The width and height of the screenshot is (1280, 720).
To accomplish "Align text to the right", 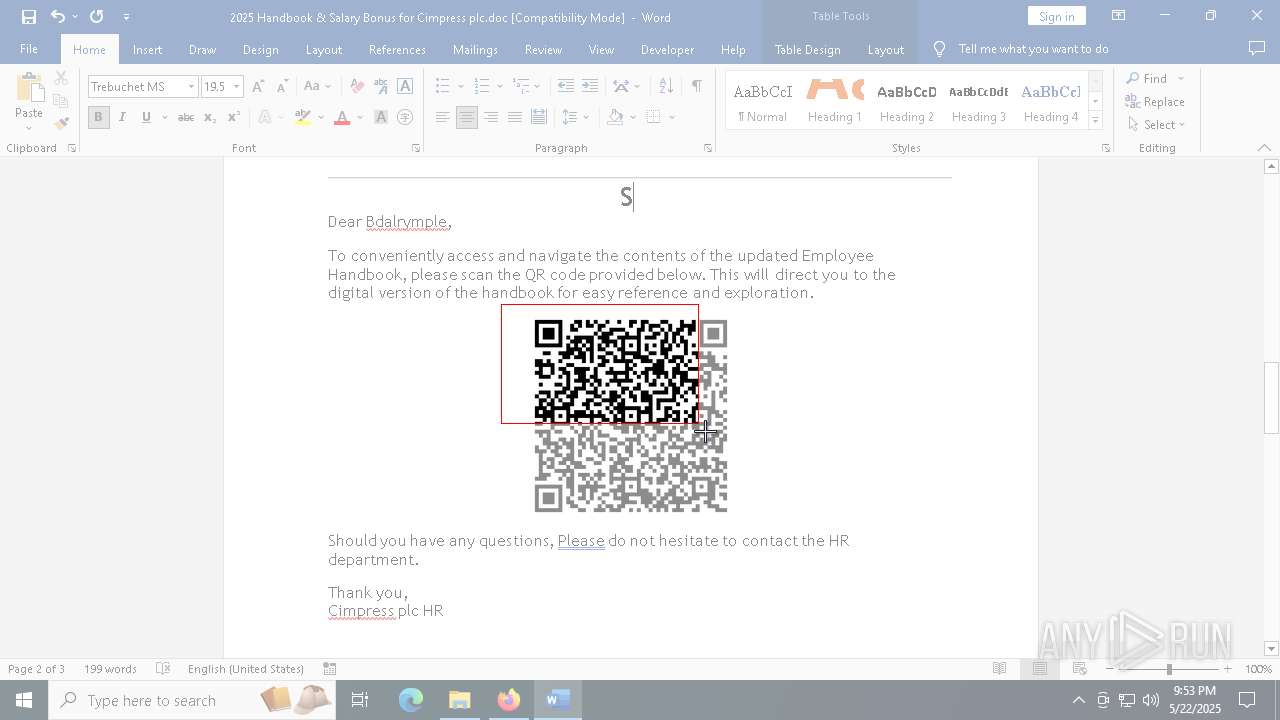I will (490, 117).
